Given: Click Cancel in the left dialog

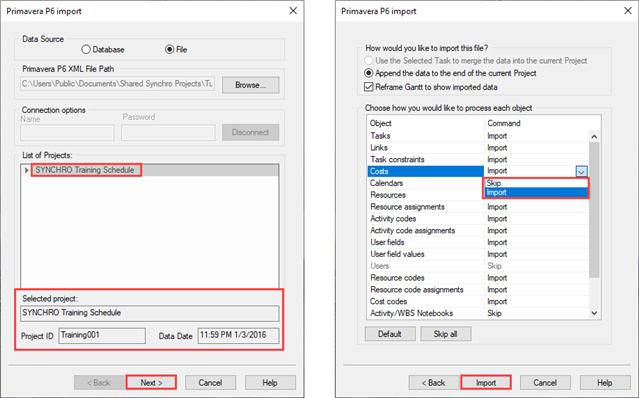Looking at the screenshot, I should coord(210,383).
